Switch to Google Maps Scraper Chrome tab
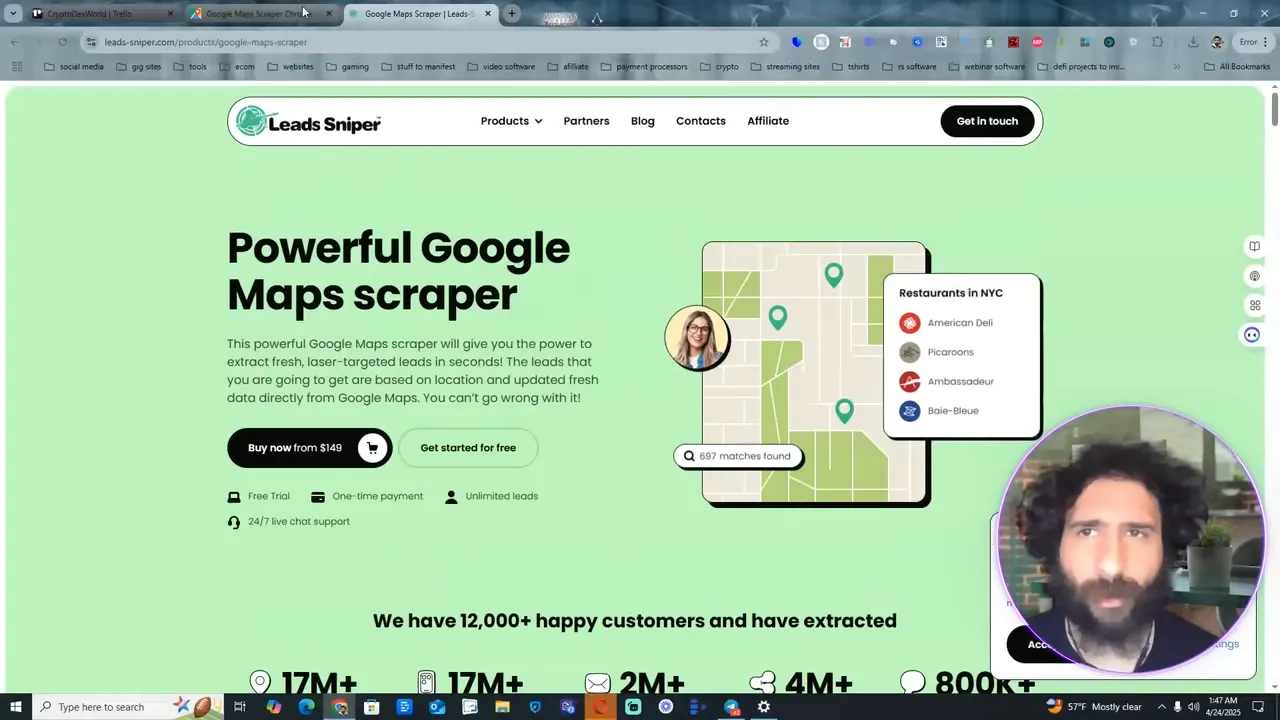The image size is (1280, 720). (x=260, y=14)
